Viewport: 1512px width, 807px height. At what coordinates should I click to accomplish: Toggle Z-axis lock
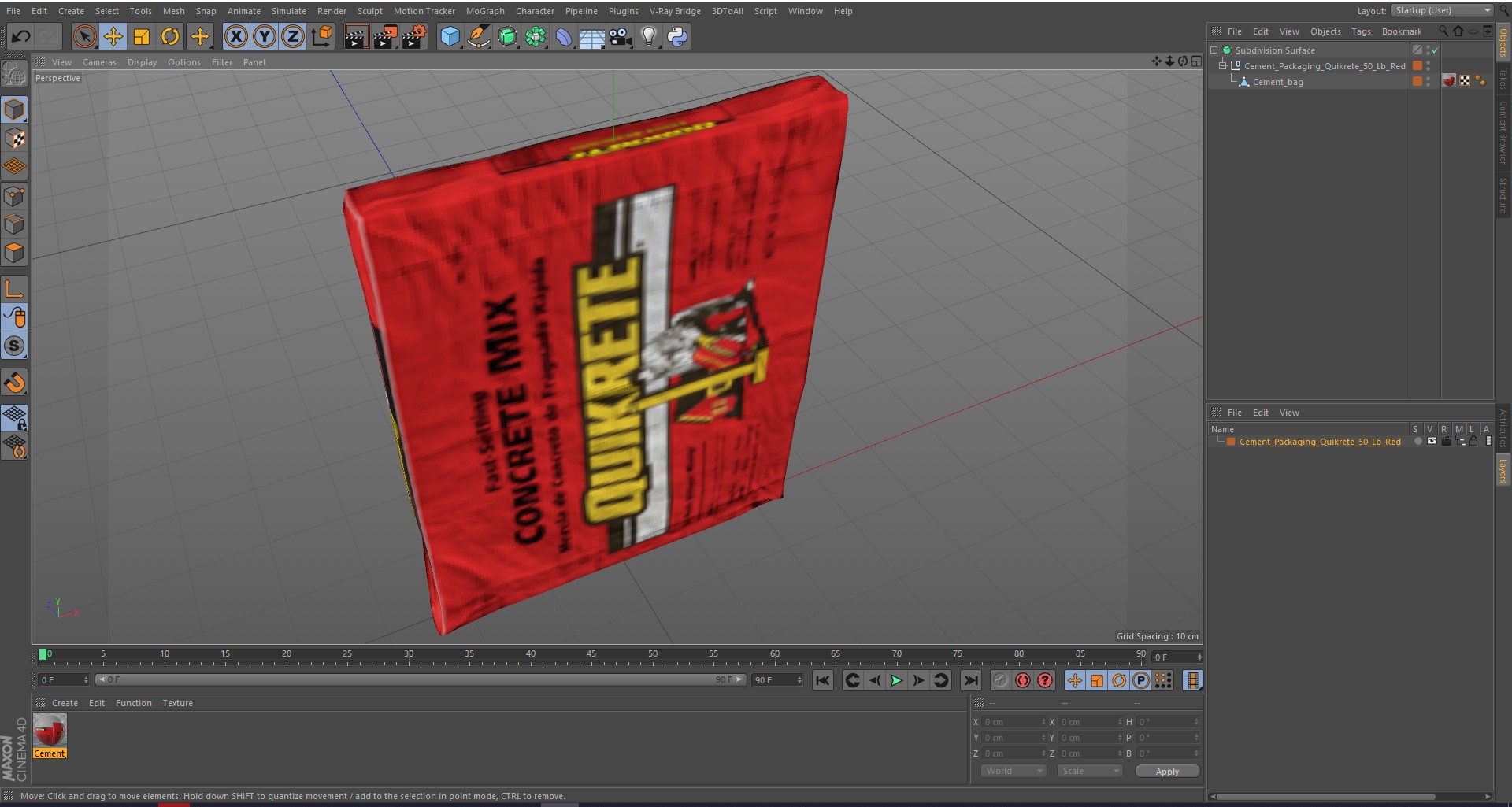coord(293,36)
